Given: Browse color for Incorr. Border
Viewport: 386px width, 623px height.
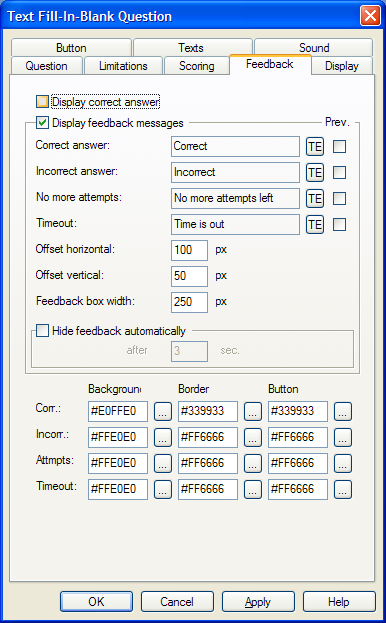Looking at the screenshot, I should 253,437.
